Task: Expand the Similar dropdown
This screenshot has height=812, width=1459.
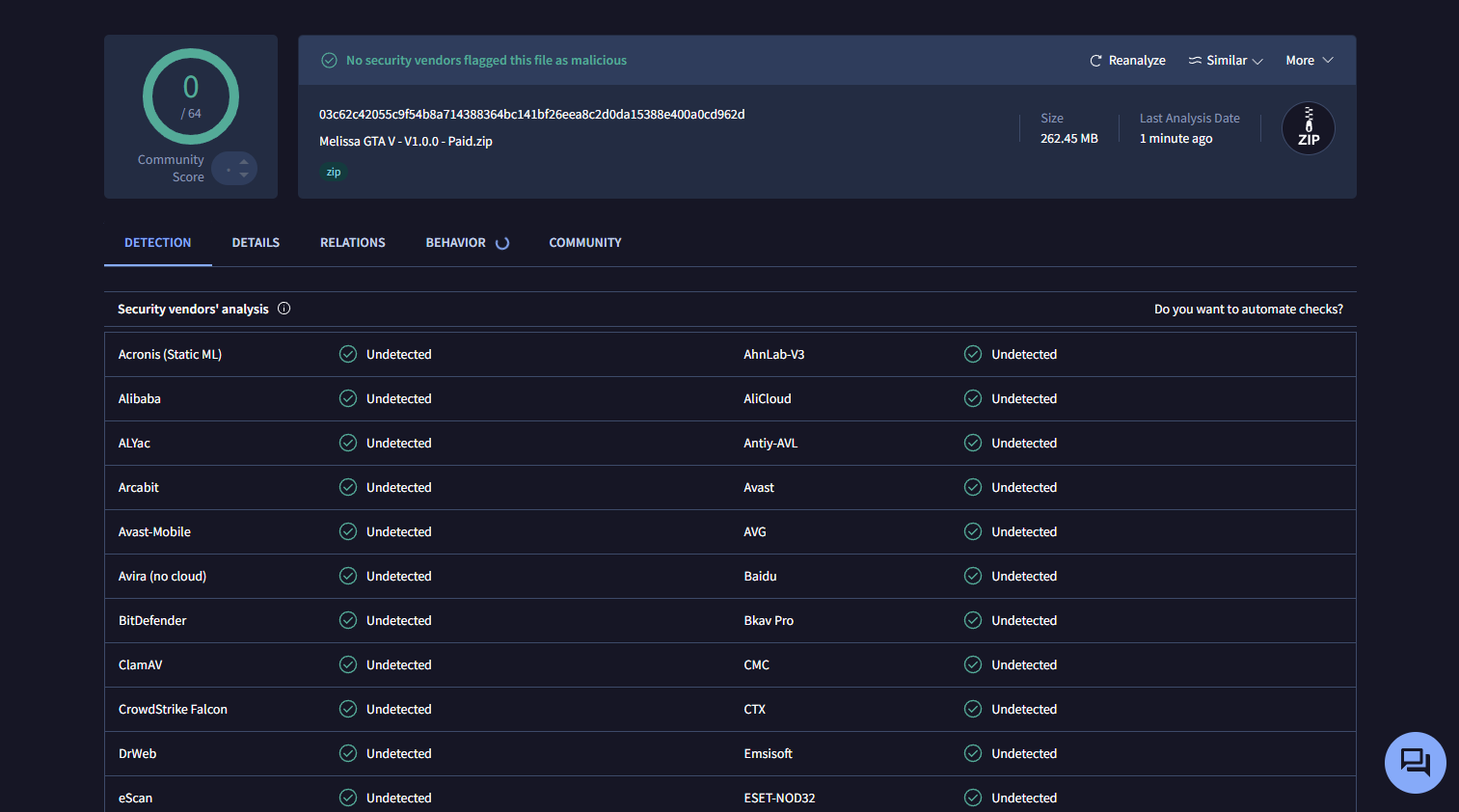Action: click(1226, 61)
